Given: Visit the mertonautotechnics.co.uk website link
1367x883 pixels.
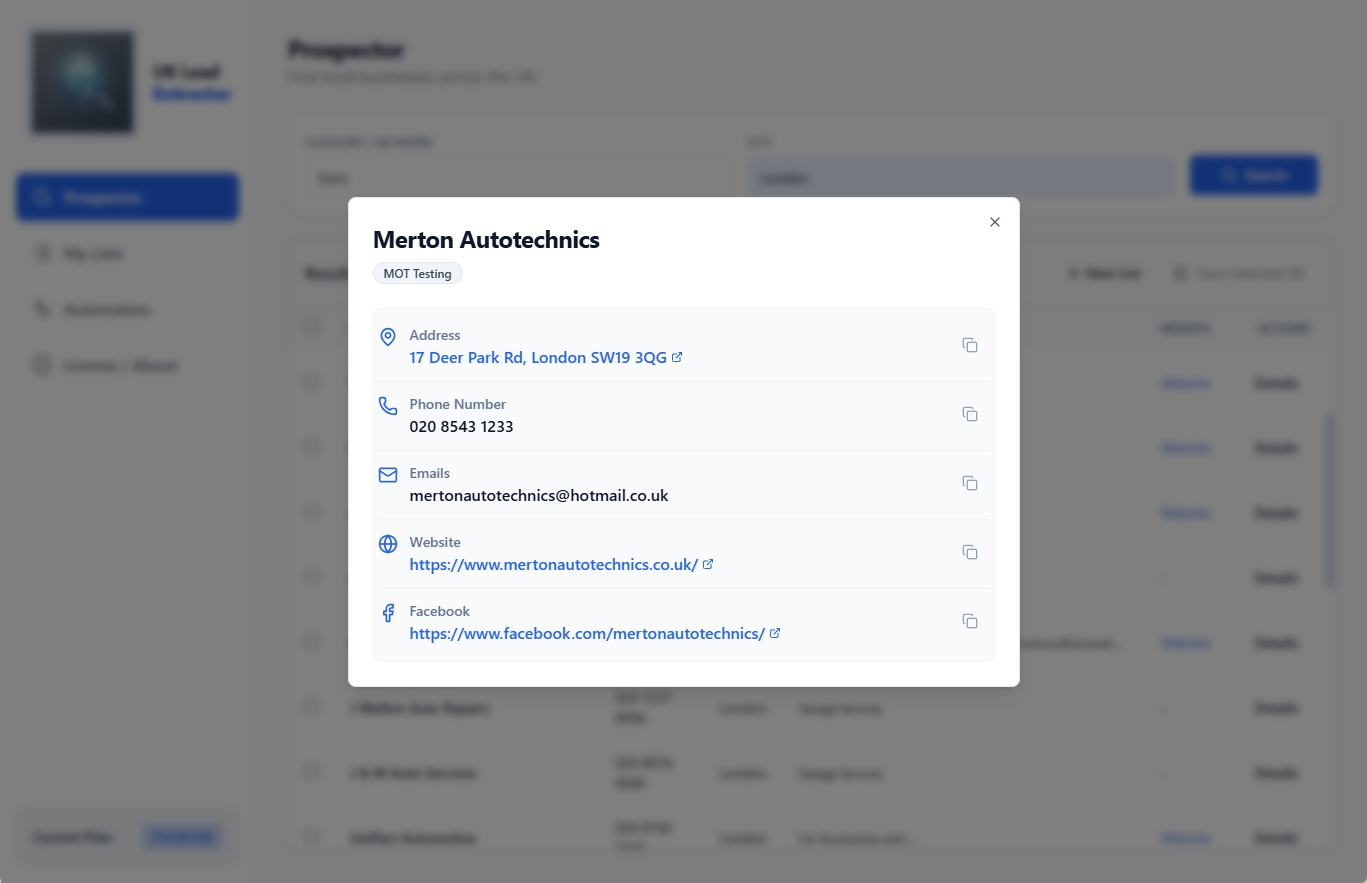Looking at the screenshot, I should point(554,564).
